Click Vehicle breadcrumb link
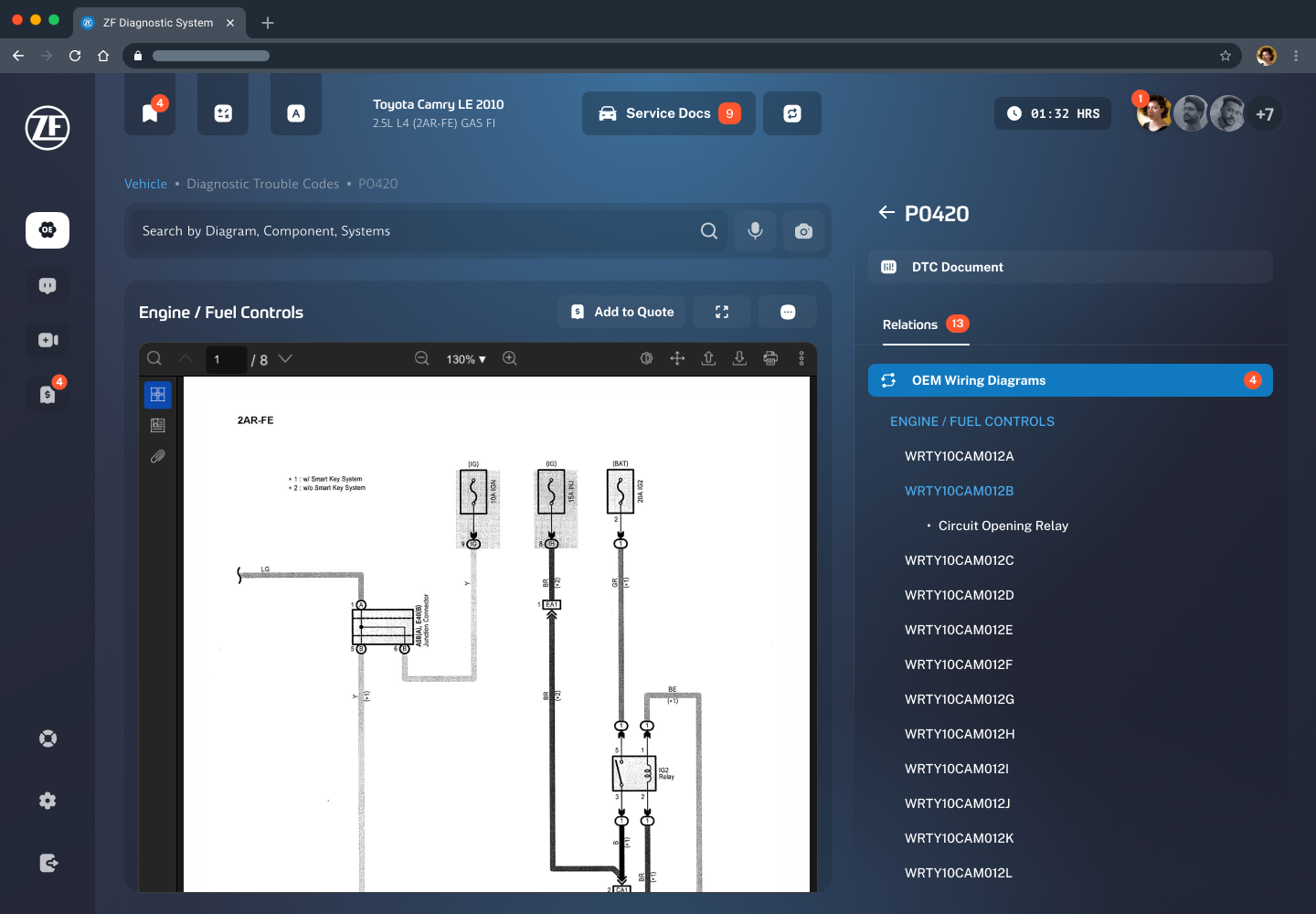This screenshot has height=914, width=1316. pos(146,184)
